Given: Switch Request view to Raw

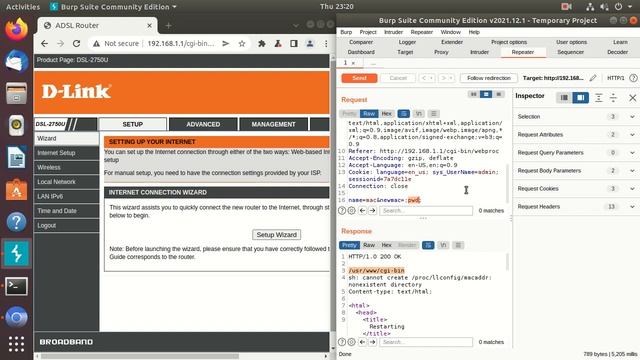Looking at the screenshot, I should tap(369, 113).
